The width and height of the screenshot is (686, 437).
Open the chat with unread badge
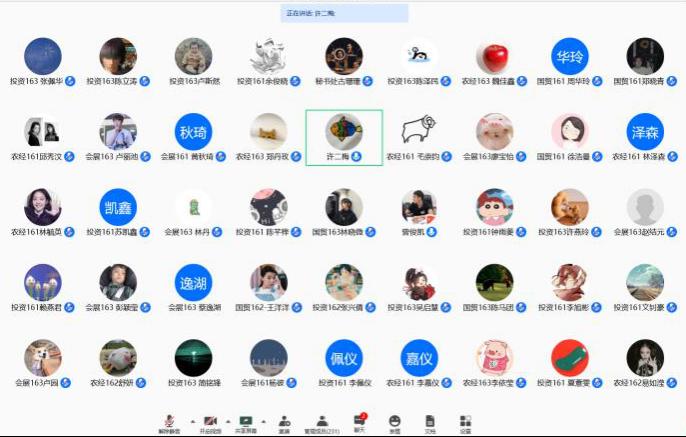click(360, 421)
